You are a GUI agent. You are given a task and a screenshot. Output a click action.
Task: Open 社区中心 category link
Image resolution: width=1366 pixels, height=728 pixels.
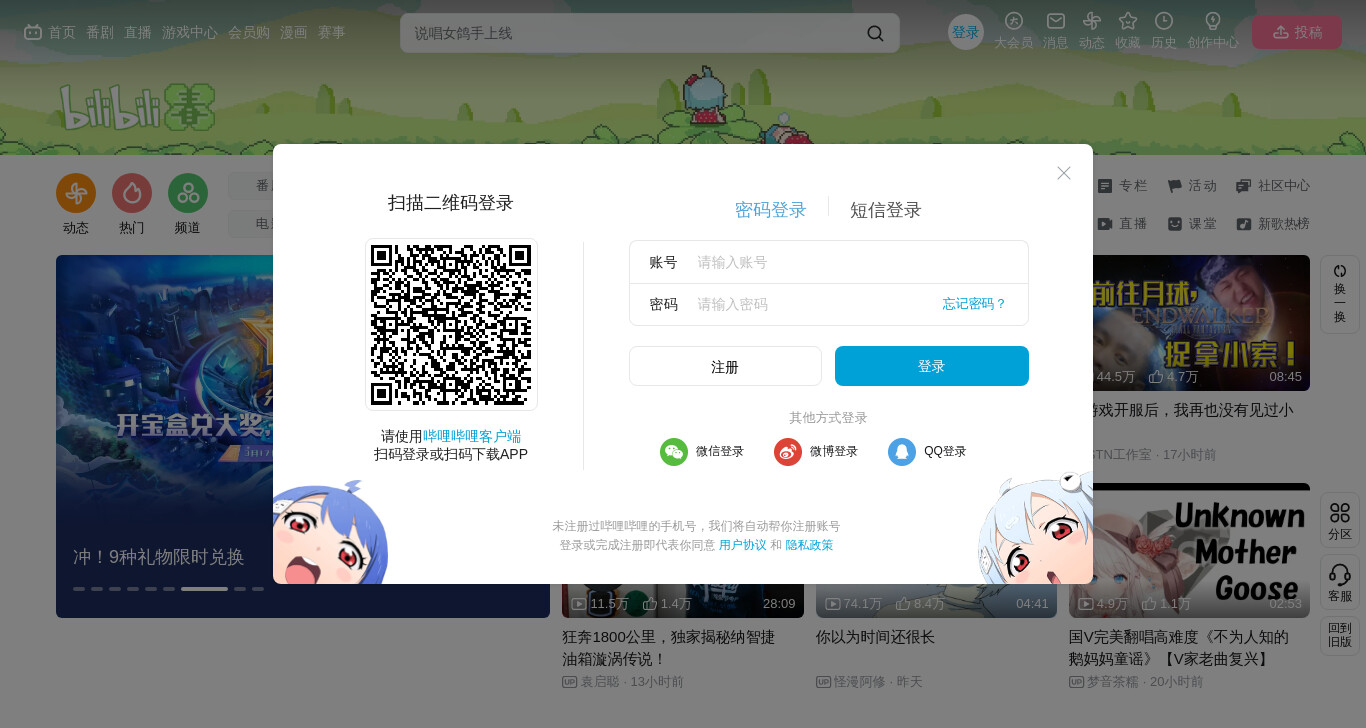[x=1273, y=186]
